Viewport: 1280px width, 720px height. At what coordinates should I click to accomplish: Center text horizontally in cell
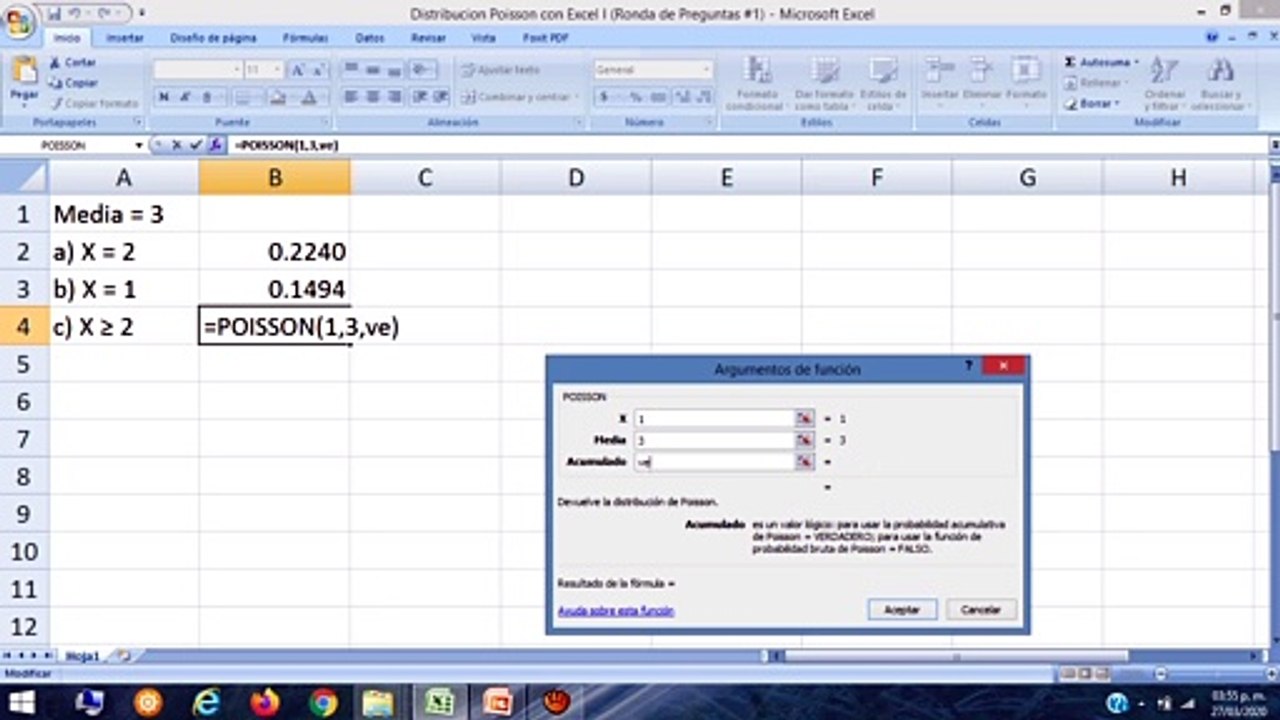(x=372, y=97)
